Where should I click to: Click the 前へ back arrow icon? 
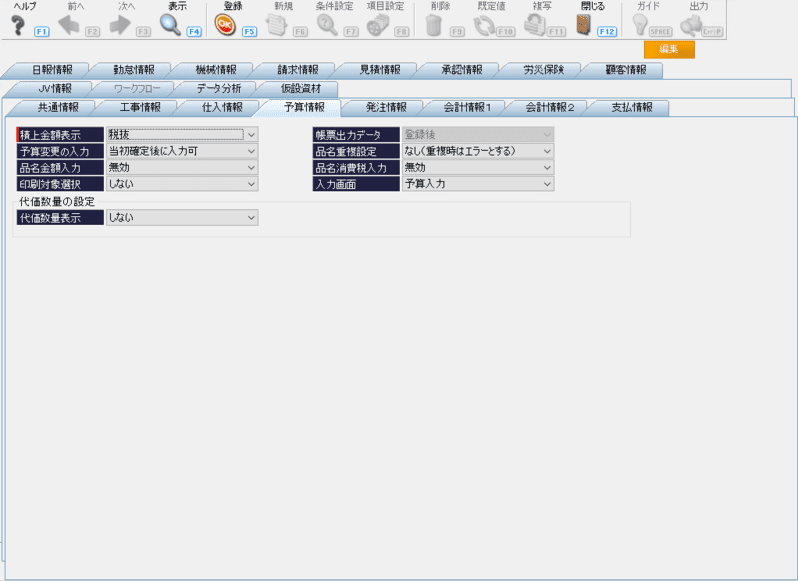(69, 25)
